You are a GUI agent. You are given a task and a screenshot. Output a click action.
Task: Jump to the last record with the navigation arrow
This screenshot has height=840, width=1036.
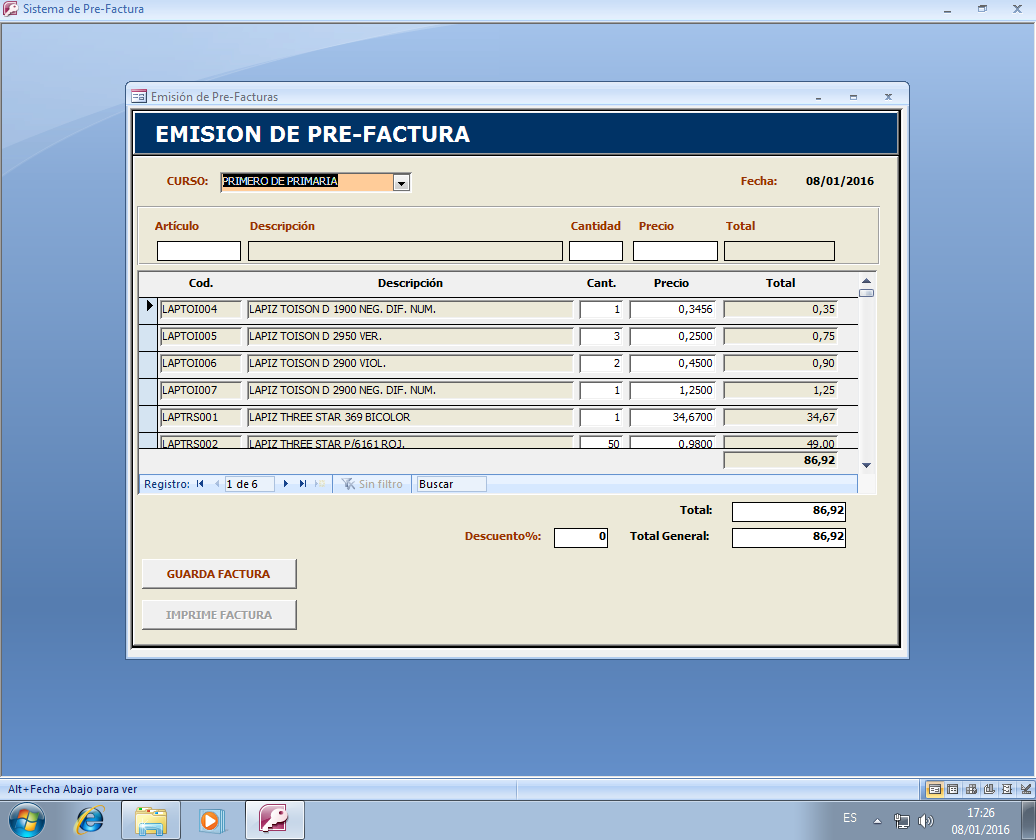coord(303,483)
